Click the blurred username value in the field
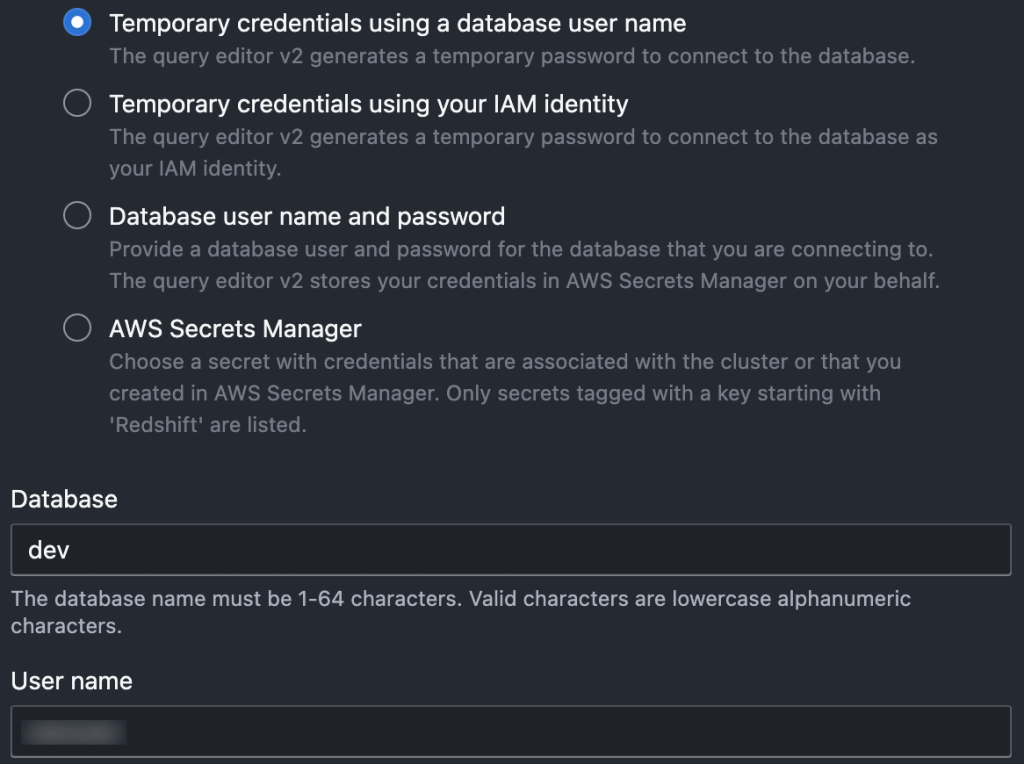 coord(74,731)
